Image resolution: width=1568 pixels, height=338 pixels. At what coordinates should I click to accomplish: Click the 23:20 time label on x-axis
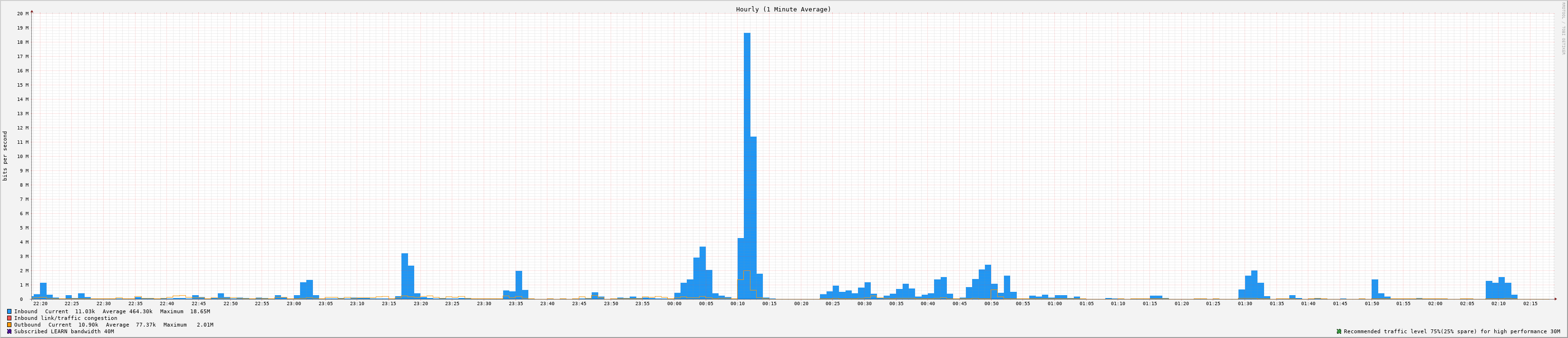pos(420,303)
